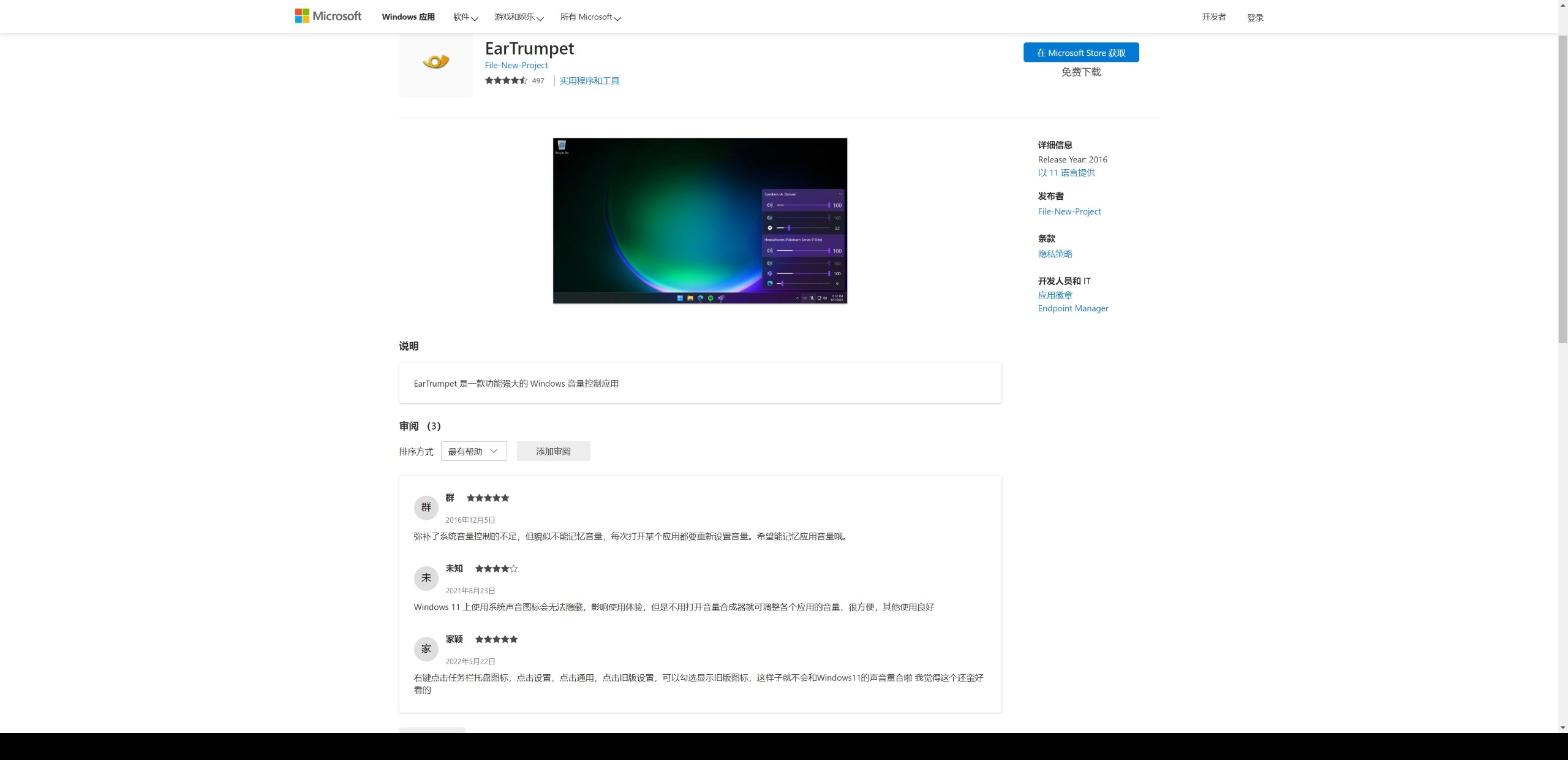Open the 隐私策略 privacy link
Image resolution: width=1568 pixels, height=760 pixels.
coord(1054,253)
